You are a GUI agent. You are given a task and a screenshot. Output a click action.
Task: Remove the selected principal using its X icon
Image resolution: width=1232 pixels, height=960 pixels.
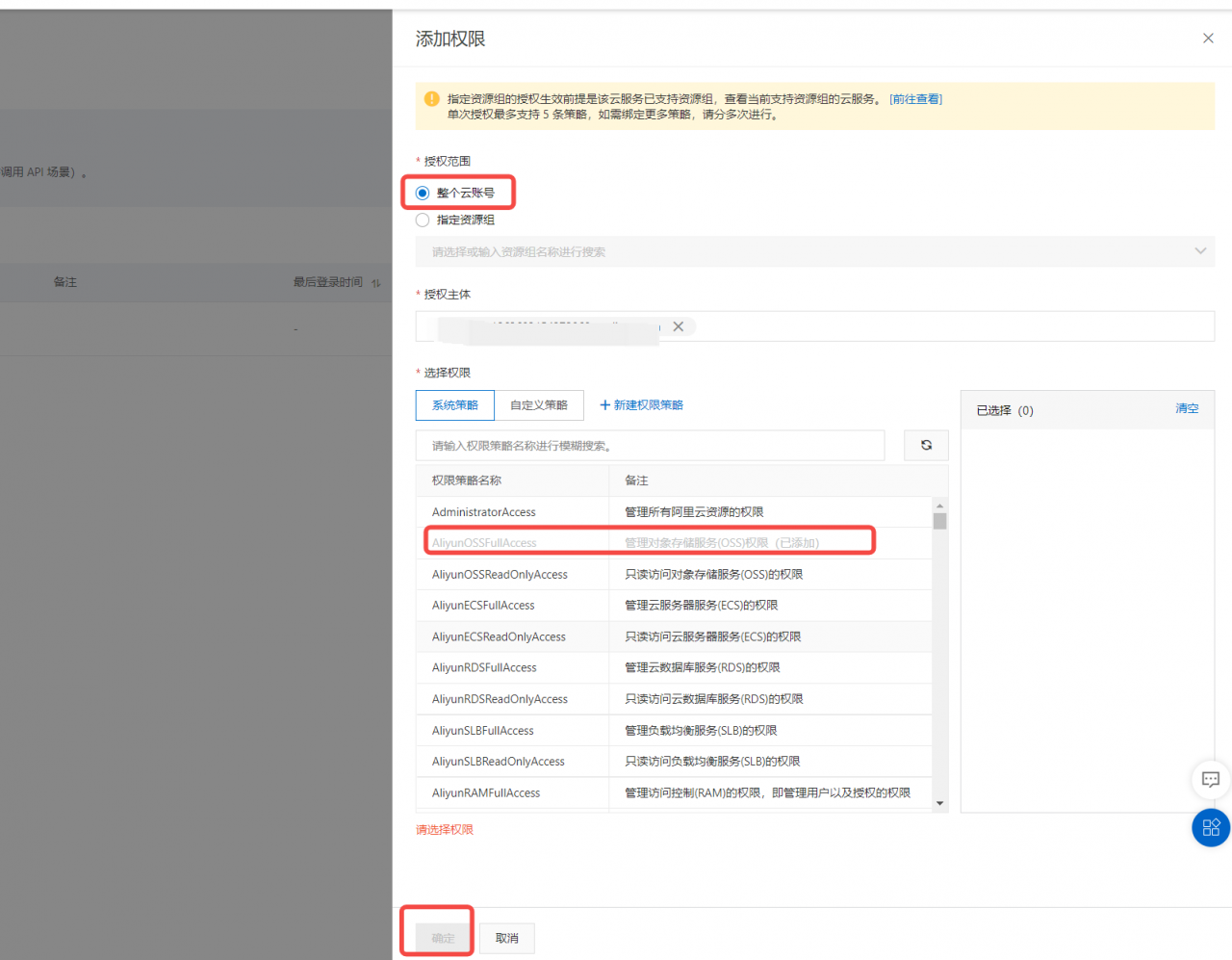tap(679, 326)
